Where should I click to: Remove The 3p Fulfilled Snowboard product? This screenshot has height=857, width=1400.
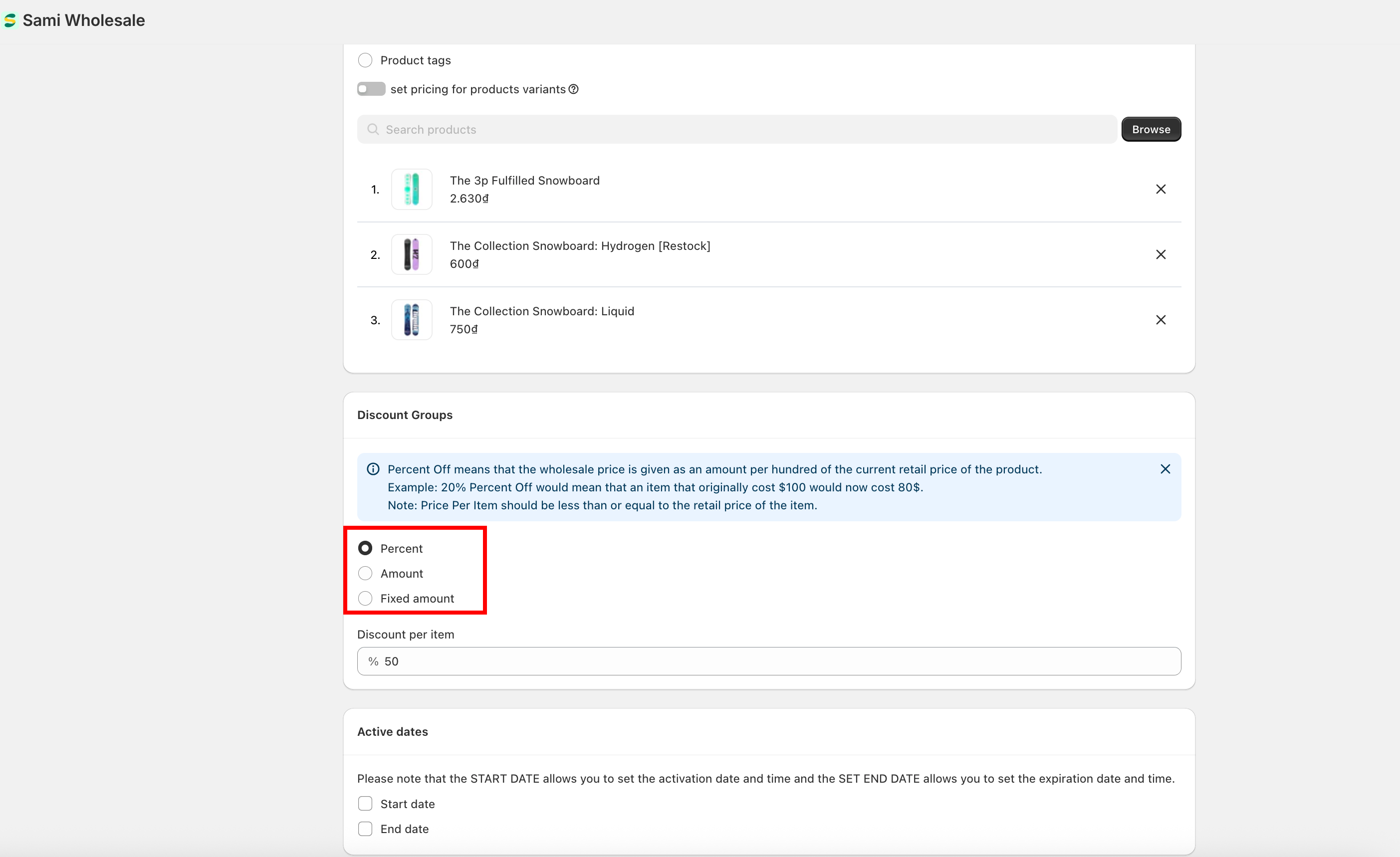pyautogui.click(x=1160, y=189)
